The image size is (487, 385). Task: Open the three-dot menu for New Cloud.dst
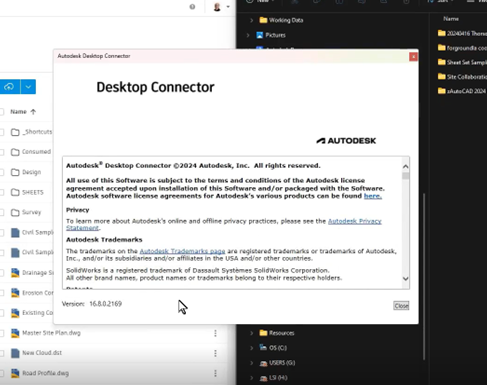[x=215, y=353]
